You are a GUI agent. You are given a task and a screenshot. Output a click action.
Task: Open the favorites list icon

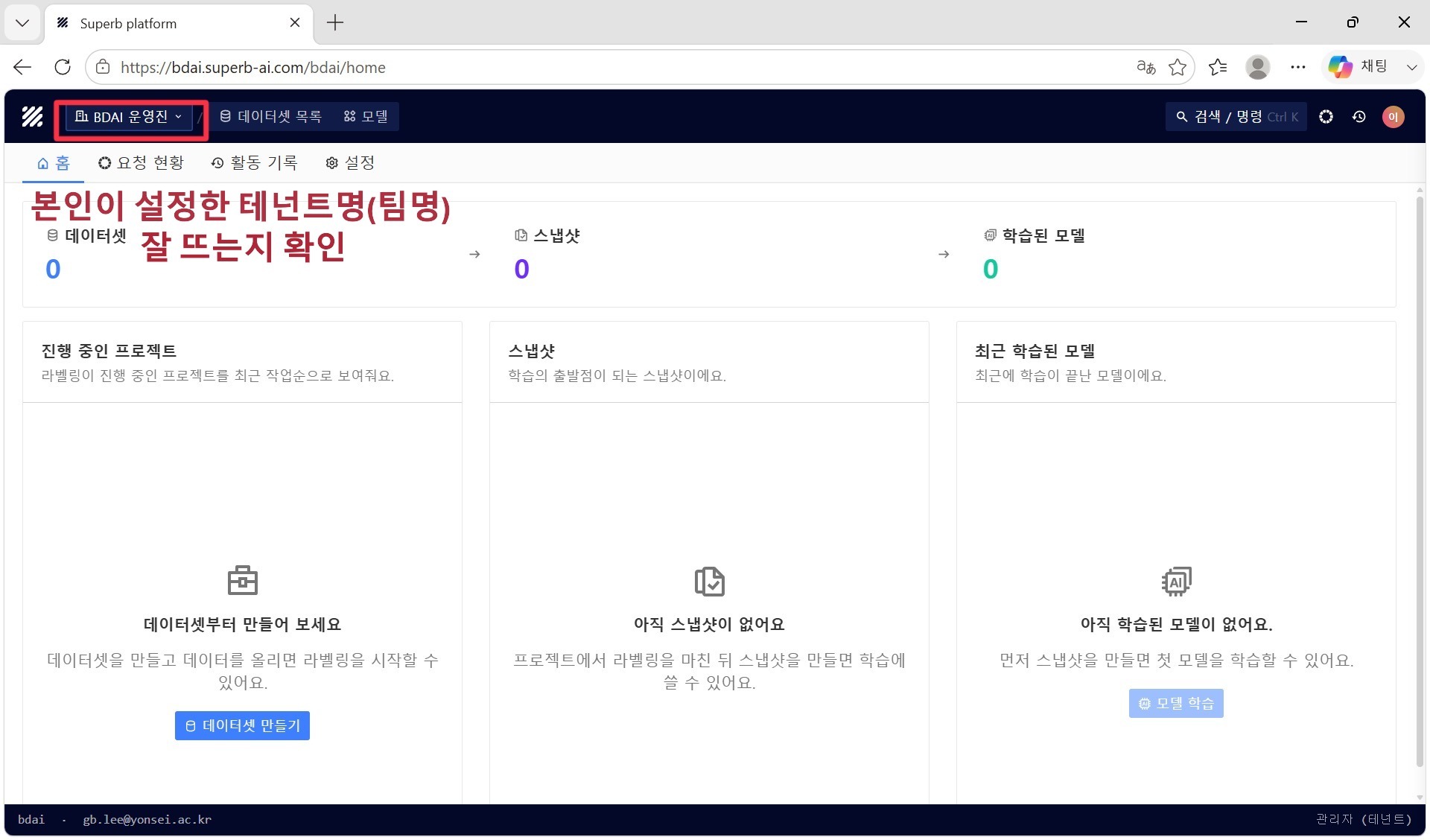click(x=1218, y=67)
